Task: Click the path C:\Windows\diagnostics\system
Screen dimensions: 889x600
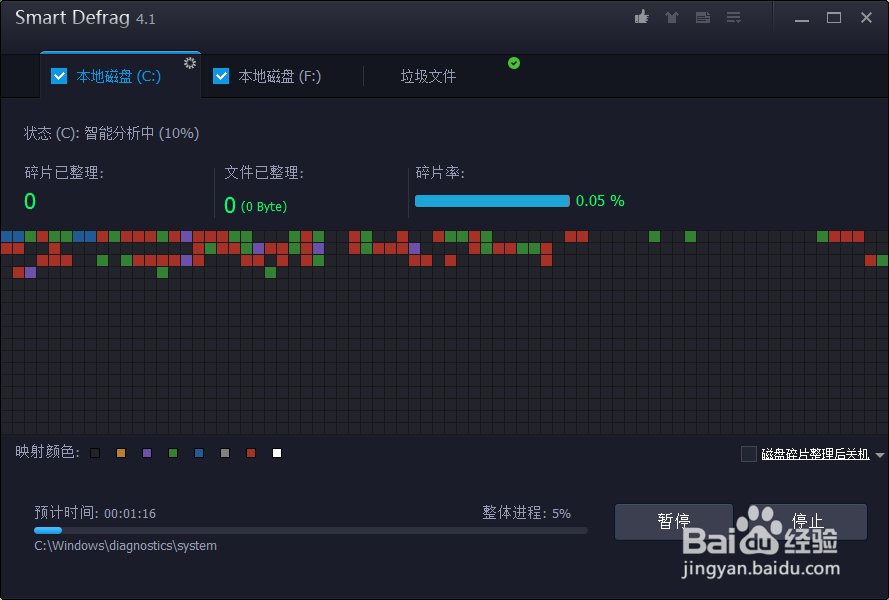Action: (125, 546)
